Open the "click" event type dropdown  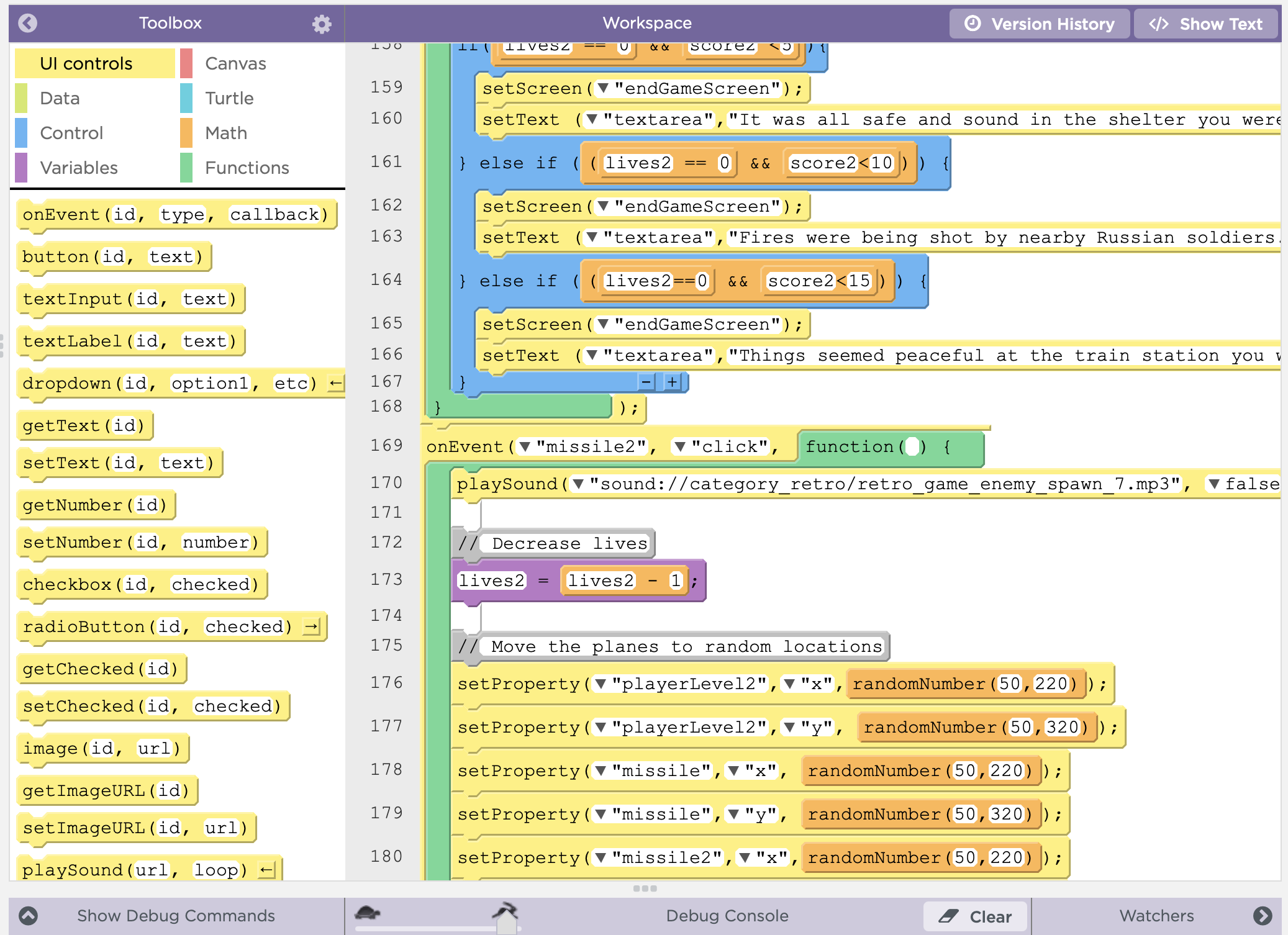680,446
